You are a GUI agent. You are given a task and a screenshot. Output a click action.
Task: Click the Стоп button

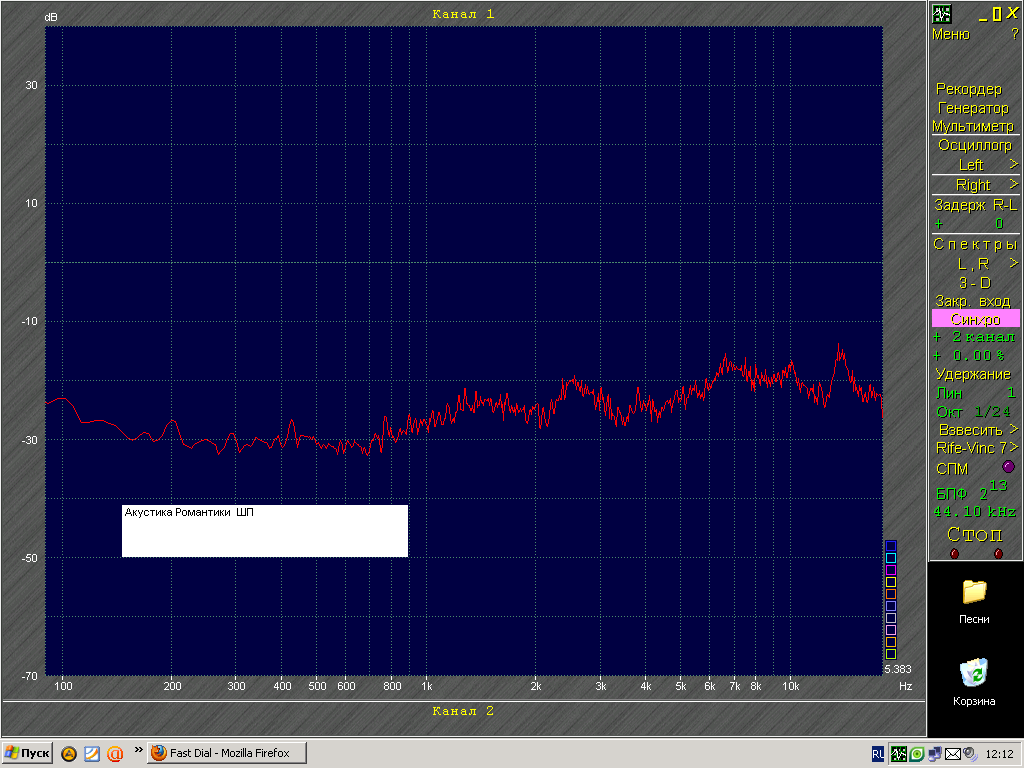point(975,534)
